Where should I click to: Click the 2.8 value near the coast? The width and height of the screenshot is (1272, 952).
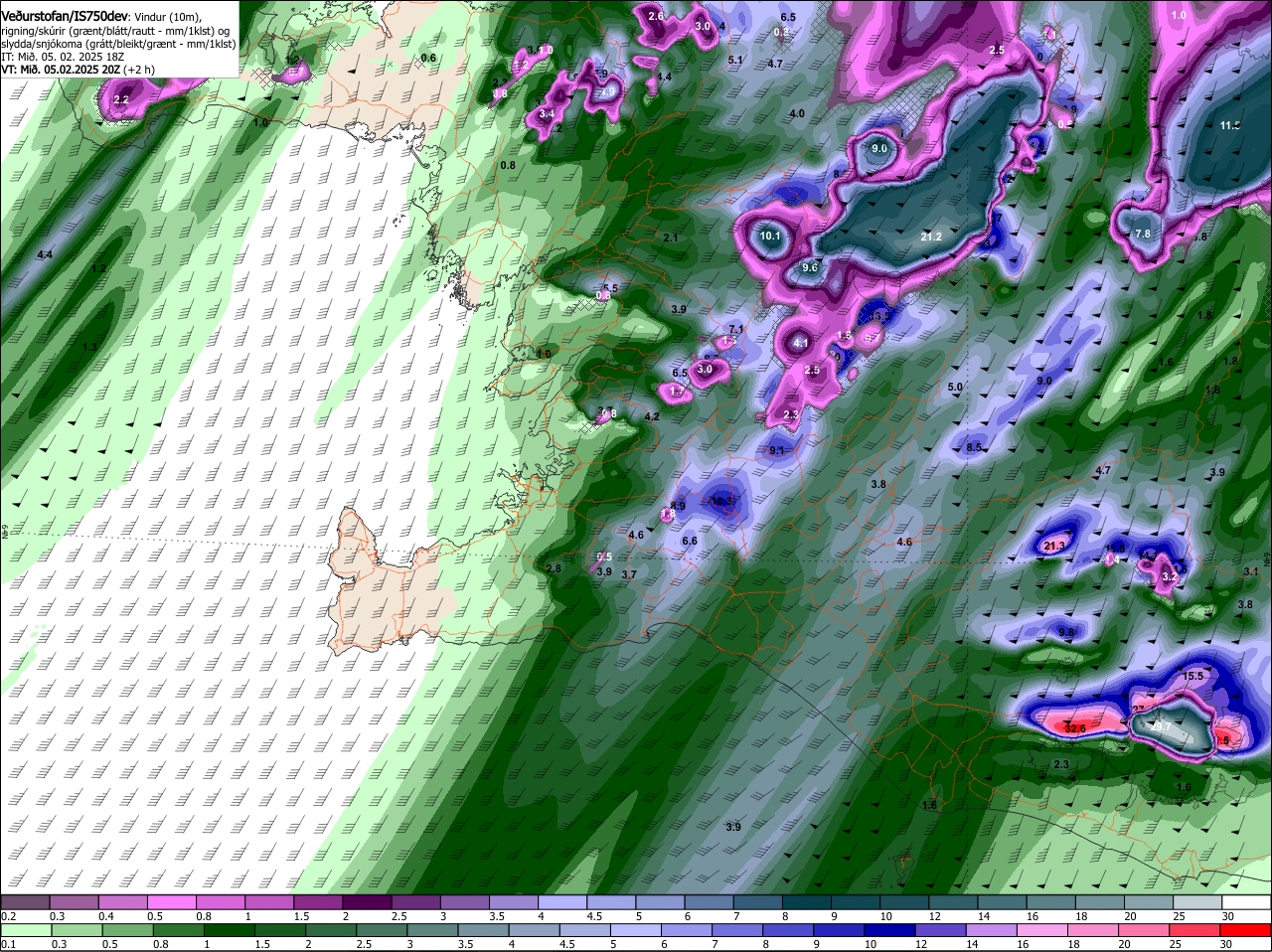click(554, 567)
